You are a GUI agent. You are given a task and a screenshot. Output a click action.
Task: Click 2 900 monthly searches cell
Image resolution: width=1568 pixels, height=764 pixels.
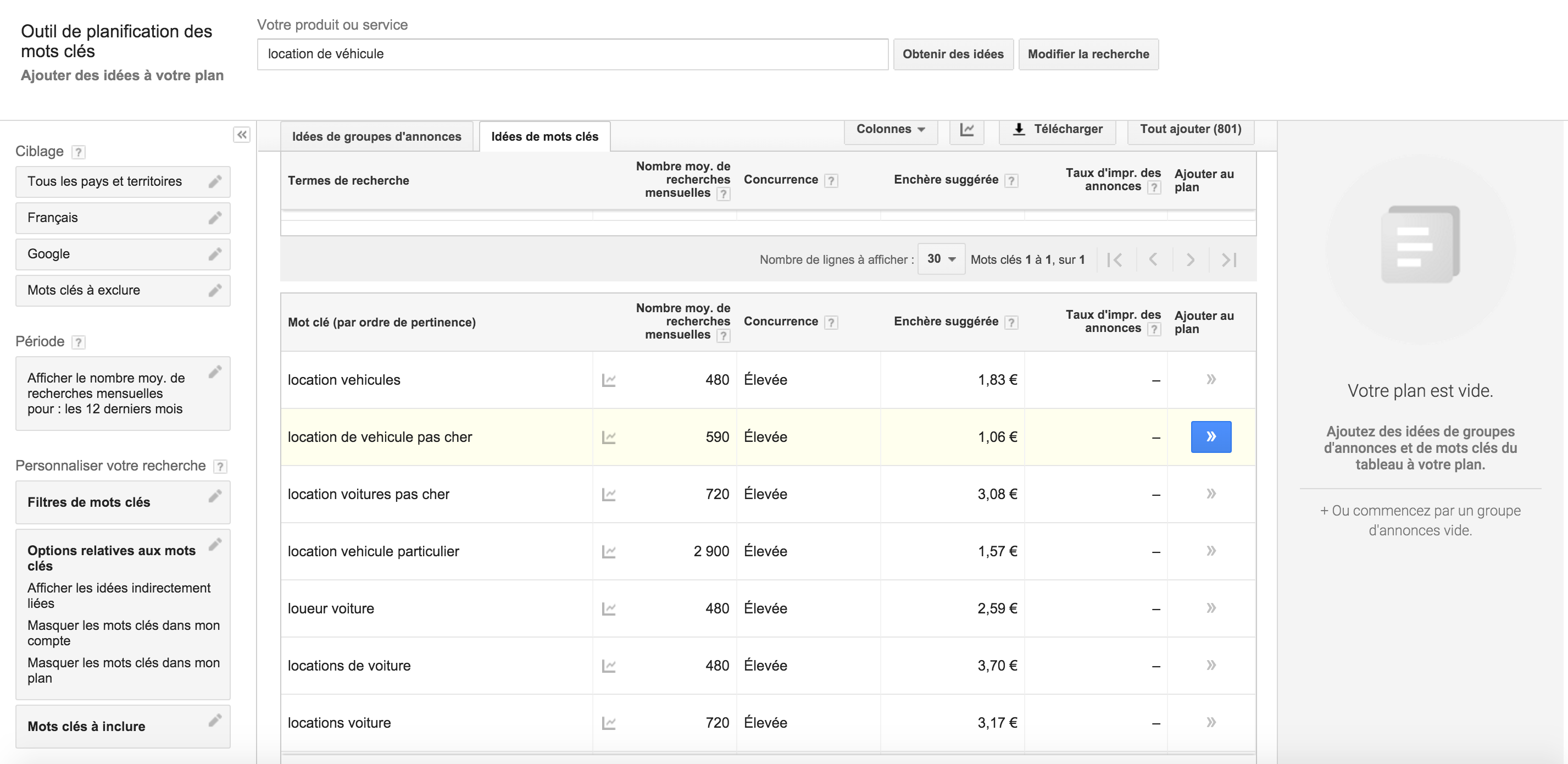711,551
